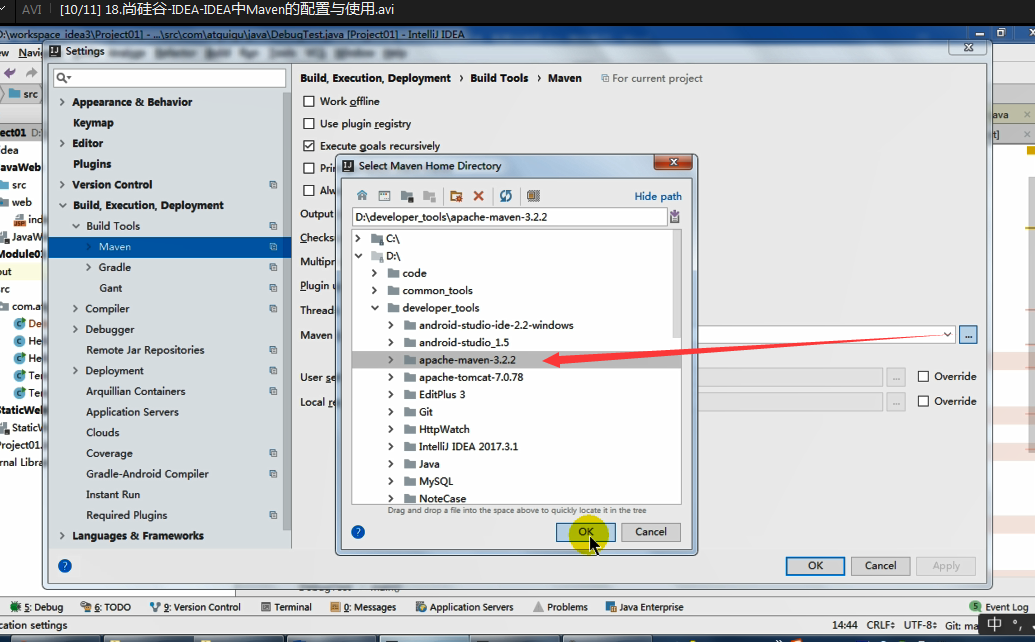The image size is (1035, 642).
Task: Click the file tree vertical scrollbar
Action: (x=677, y=284)
